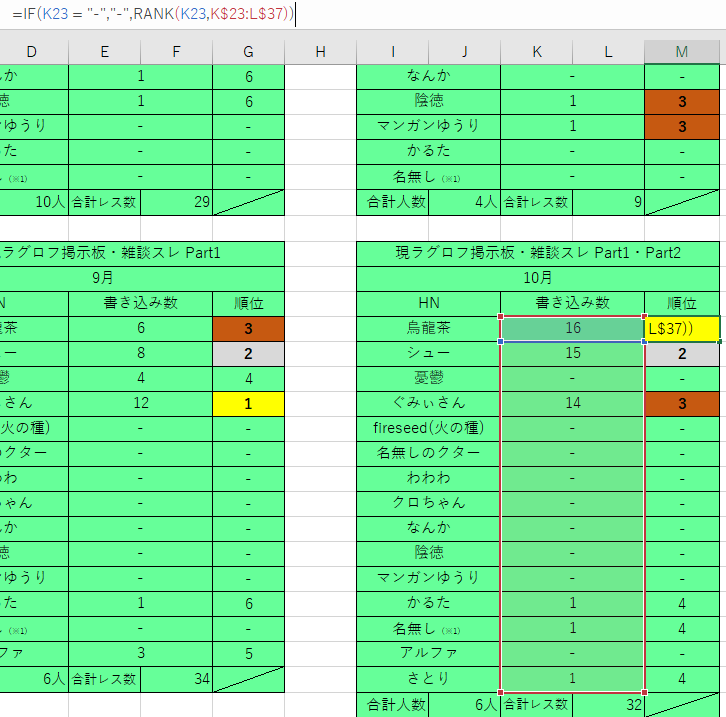Select column I header

(x=393, y=51)
